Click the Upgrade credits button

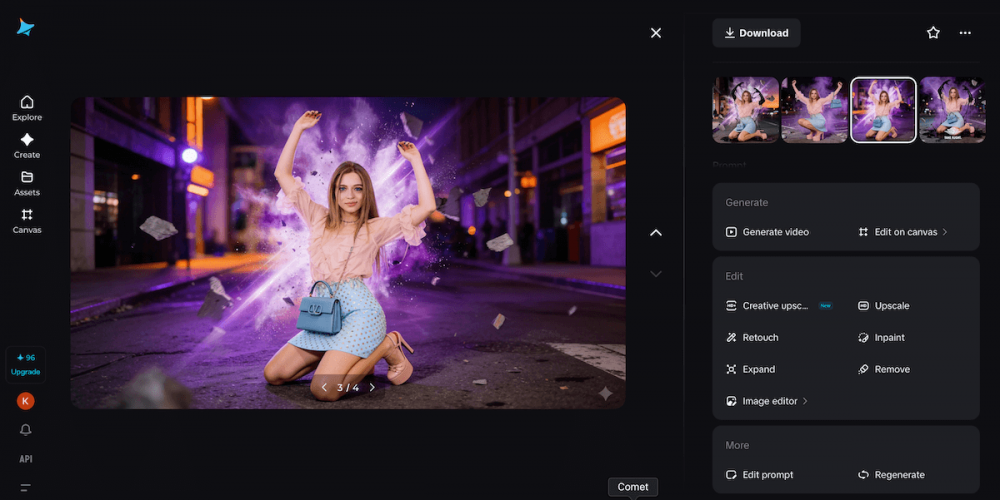[x=26, y=364]
